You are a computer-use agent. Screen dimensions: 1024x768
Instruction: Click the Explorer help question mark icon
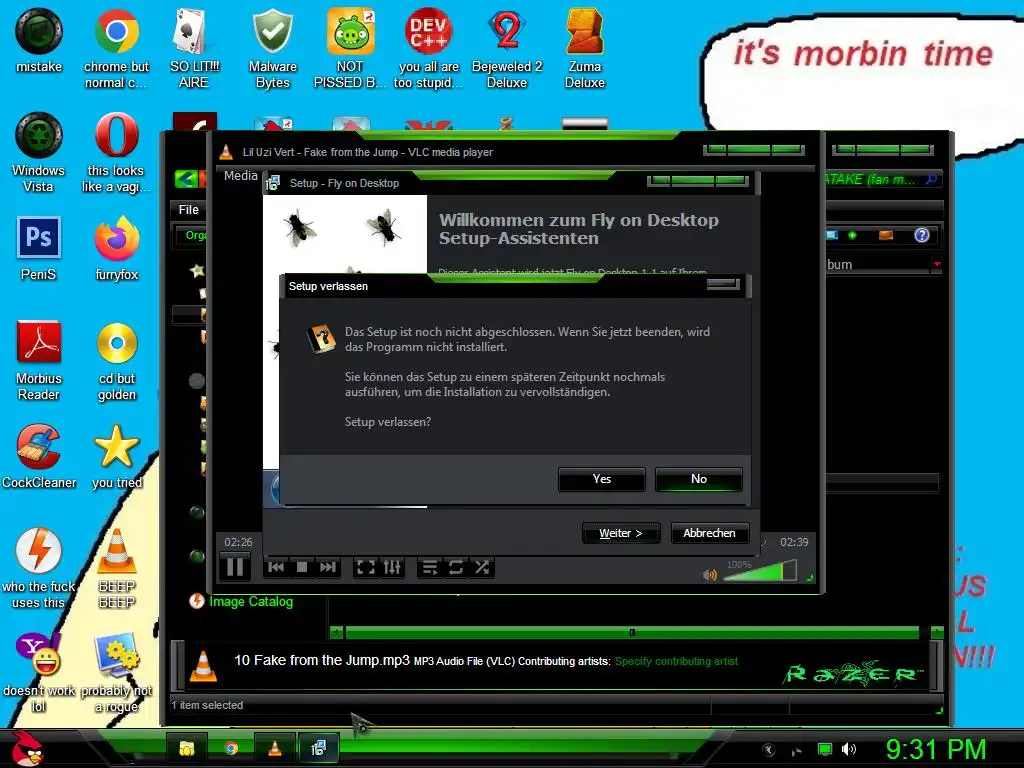click(x=921, y=235)
